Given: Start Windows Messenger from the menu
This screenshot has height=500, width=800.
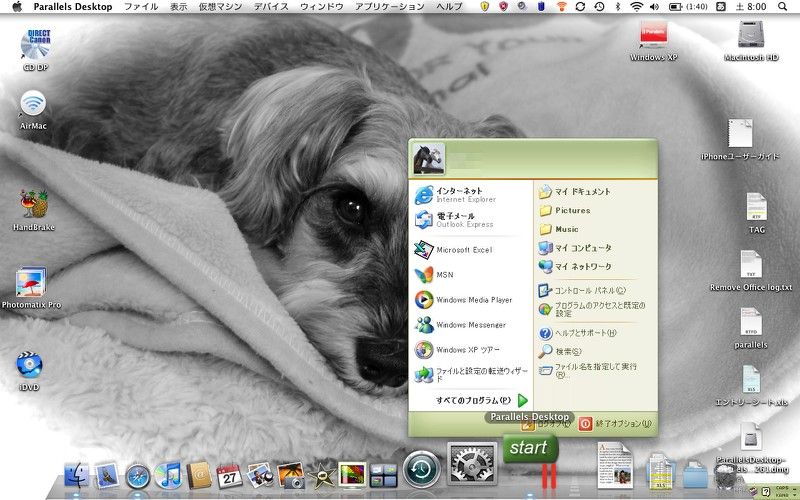Looking at the screenshot, I should tap(460, 324).
